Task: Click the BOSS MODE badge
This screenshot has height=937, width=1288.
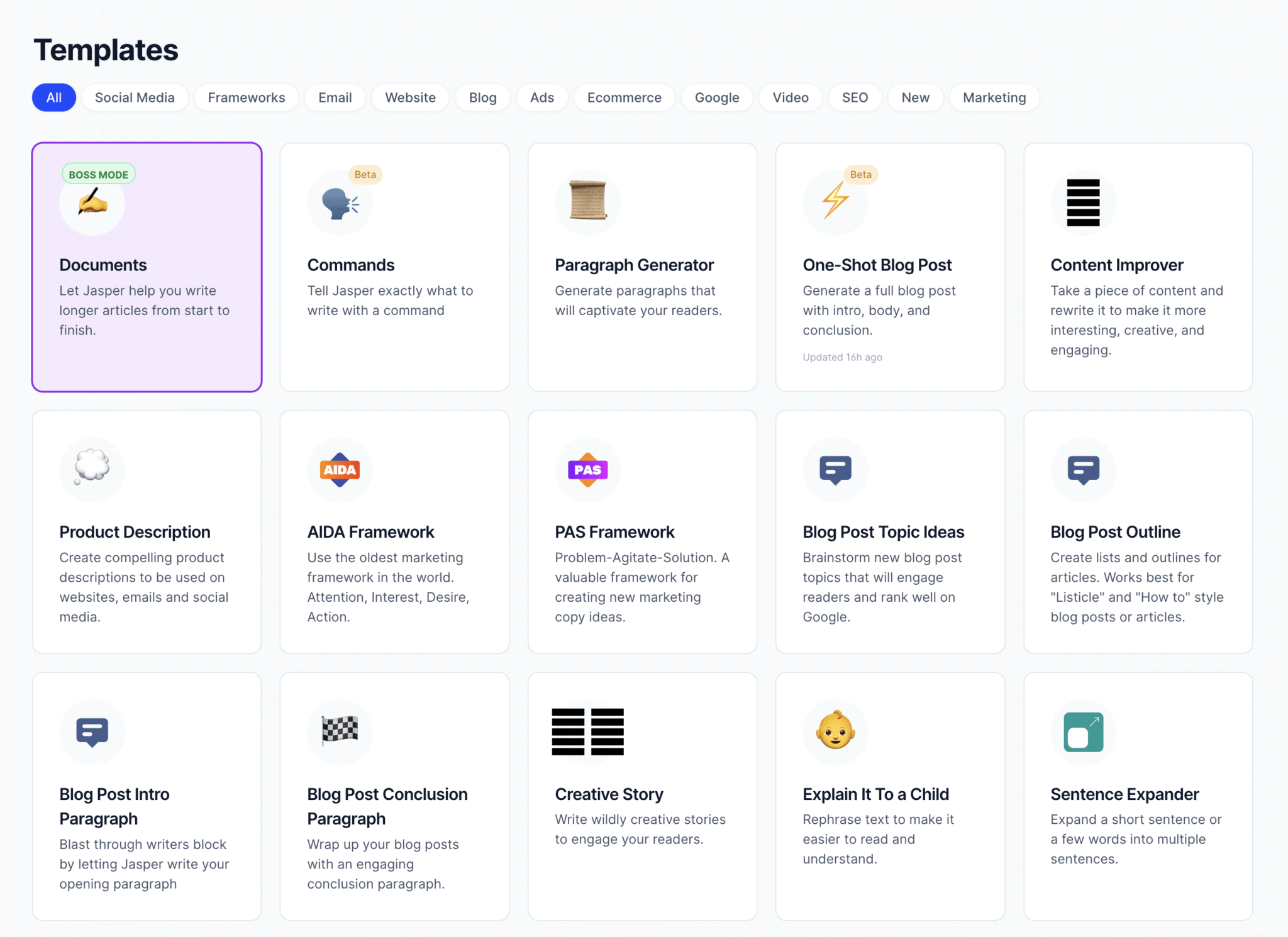Action: click(x=99, y=175)
